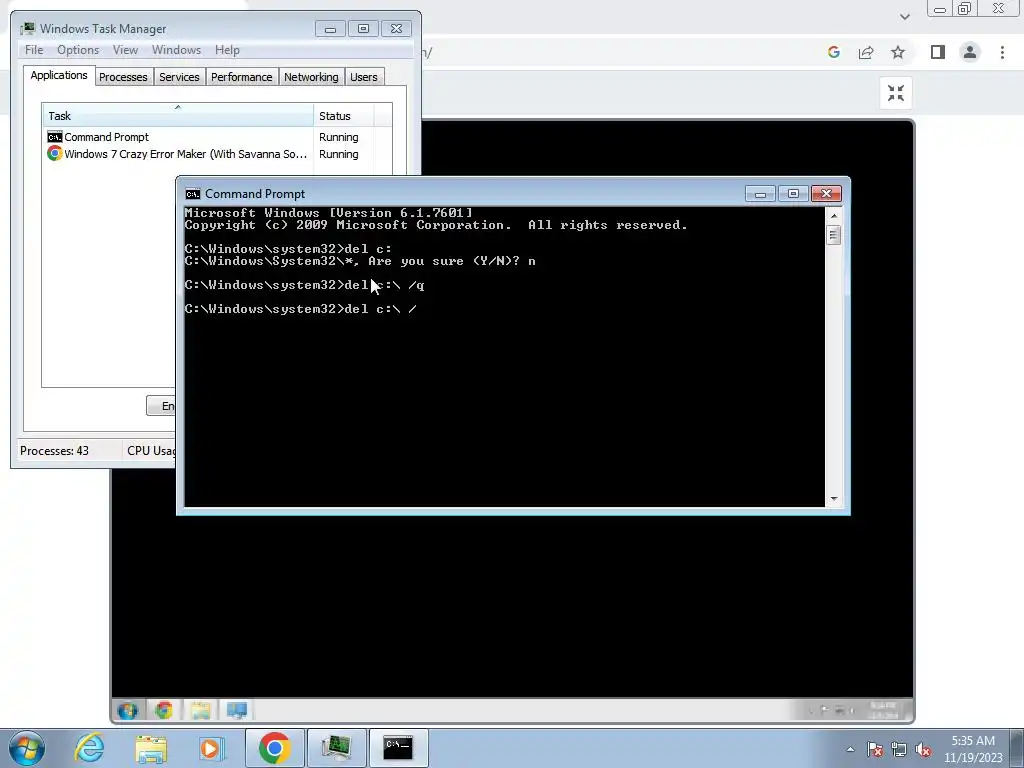Click Task Manager title bar icon
The height and width of the screenshot is (768, 1024).
(x=27, y=29)
